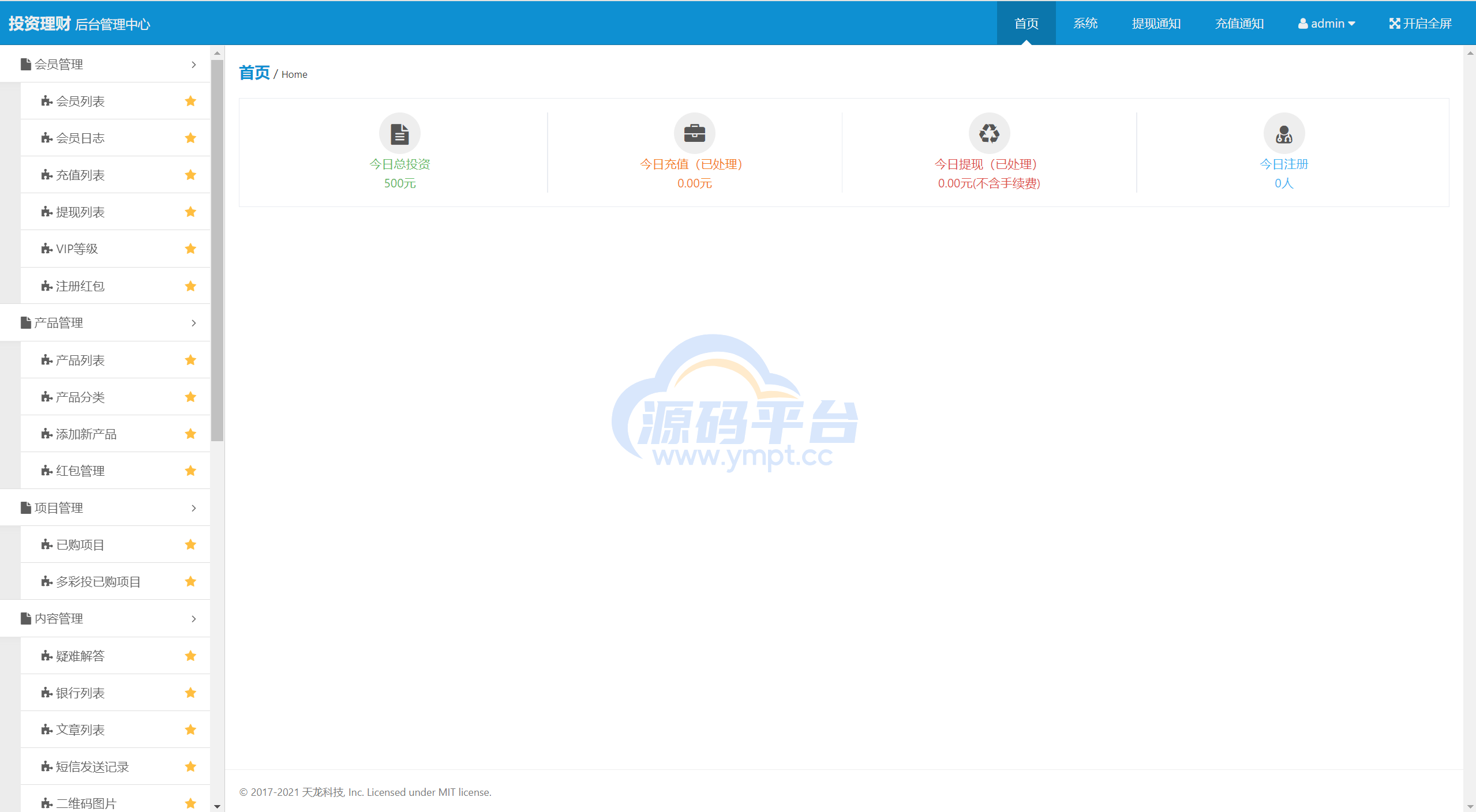The width and height of the screenshot is (1476, 812).
Task: Click the document icon above 今日总投资
Action: pos(400,133)
